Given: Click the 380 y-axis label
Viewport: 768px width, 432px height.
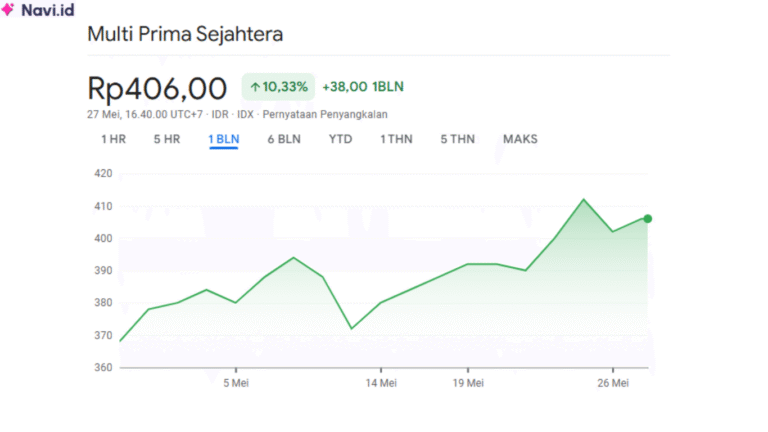Looking at the screenshot, I should pos(103,303).
